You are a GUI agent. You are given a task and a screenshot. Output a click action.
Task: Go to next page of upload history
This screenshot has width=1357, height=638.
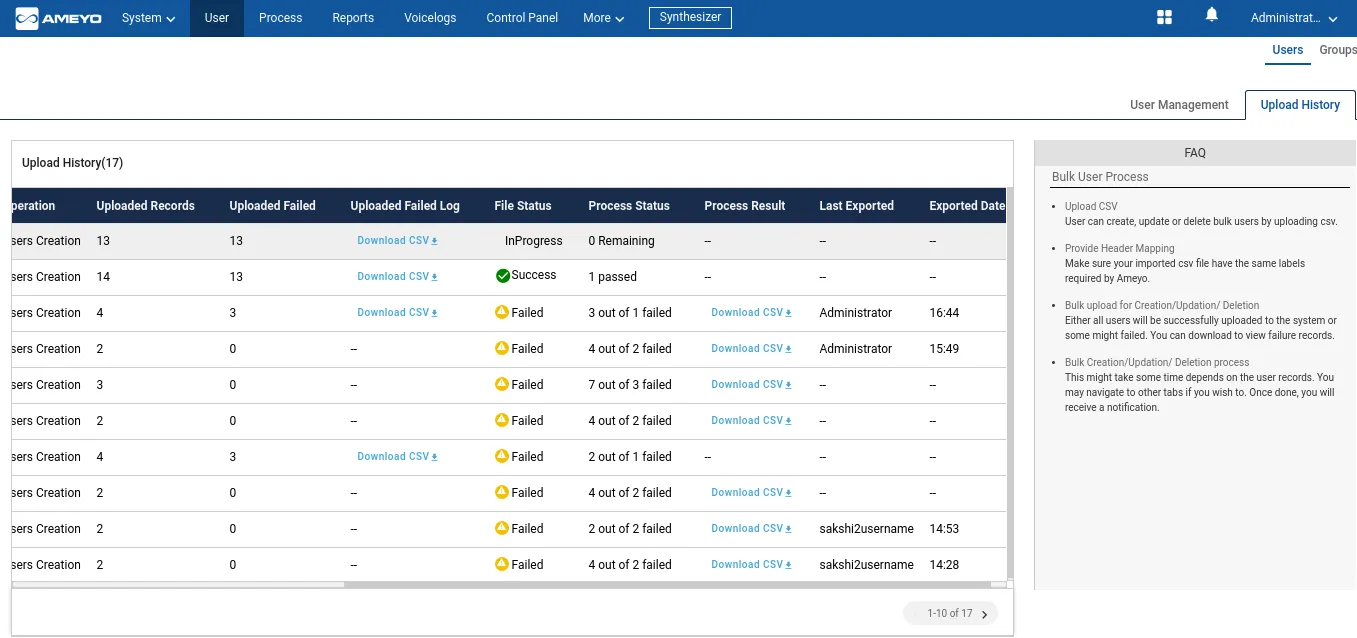[x=984, y=614]
